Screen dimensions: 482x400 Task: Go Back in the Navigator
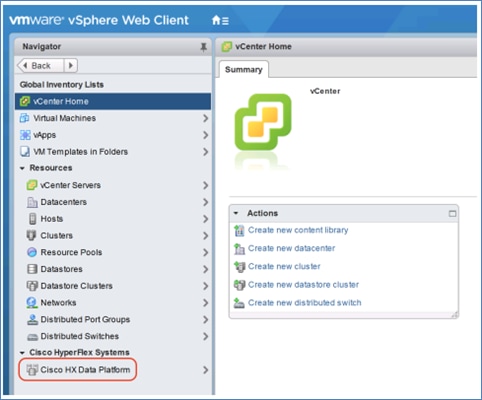pyautogui.click(x=40, y=65)
